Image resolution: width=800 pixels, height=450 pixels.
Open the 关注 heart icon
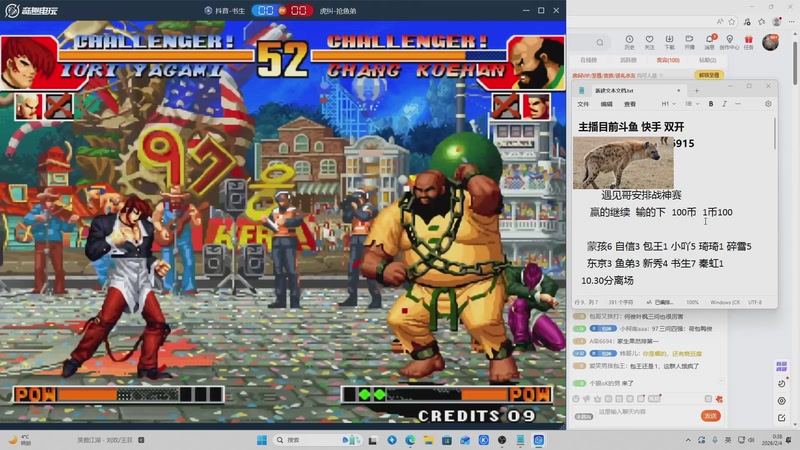click(x=649, y=42)
